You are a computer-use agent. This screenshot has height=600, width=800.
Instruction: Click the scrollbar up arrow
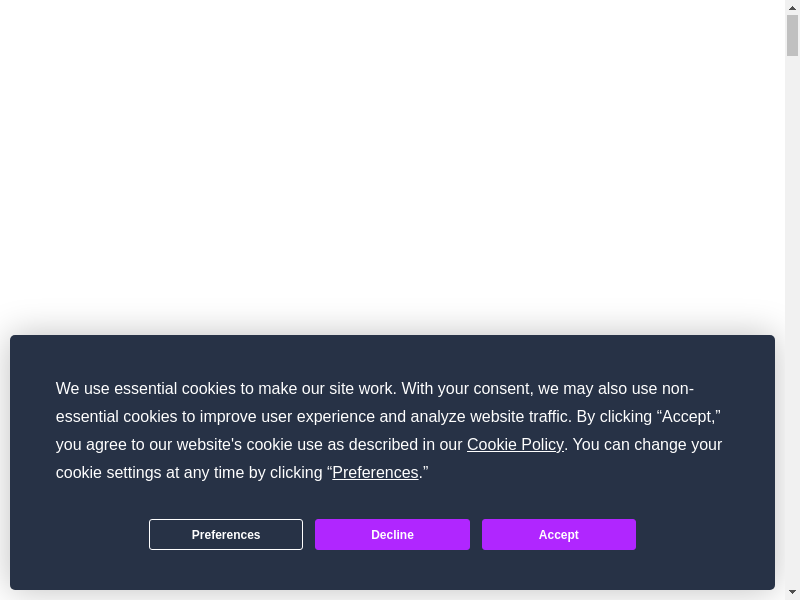(x=792, y=7)
